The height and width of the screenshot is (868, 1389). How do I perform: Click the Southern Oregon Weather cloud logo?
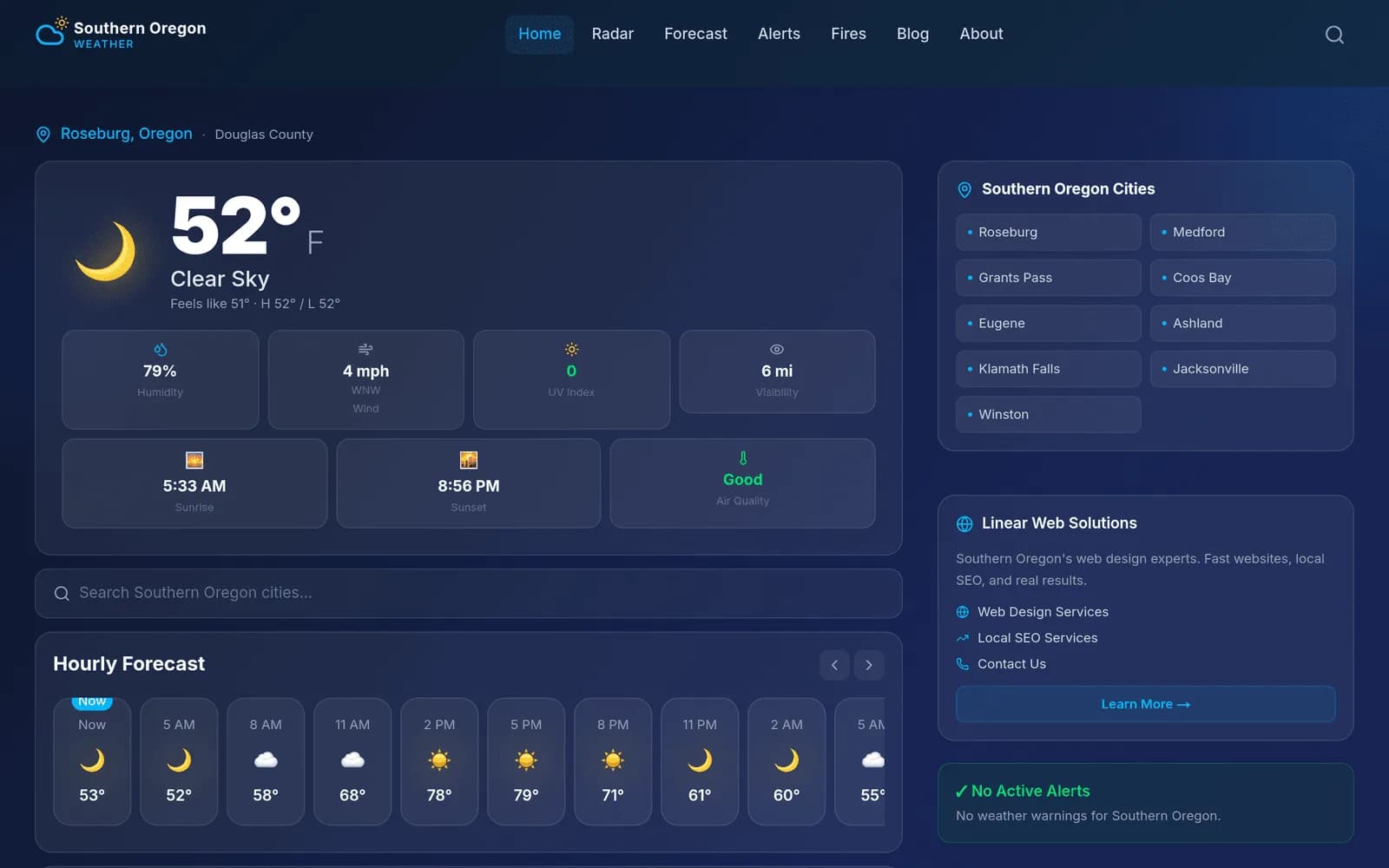click(x=51, y=31)
